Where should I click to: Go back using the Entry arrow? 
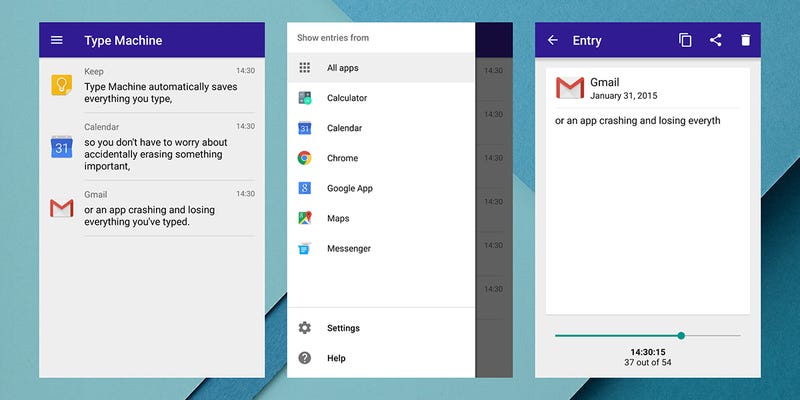pos(553,40)
